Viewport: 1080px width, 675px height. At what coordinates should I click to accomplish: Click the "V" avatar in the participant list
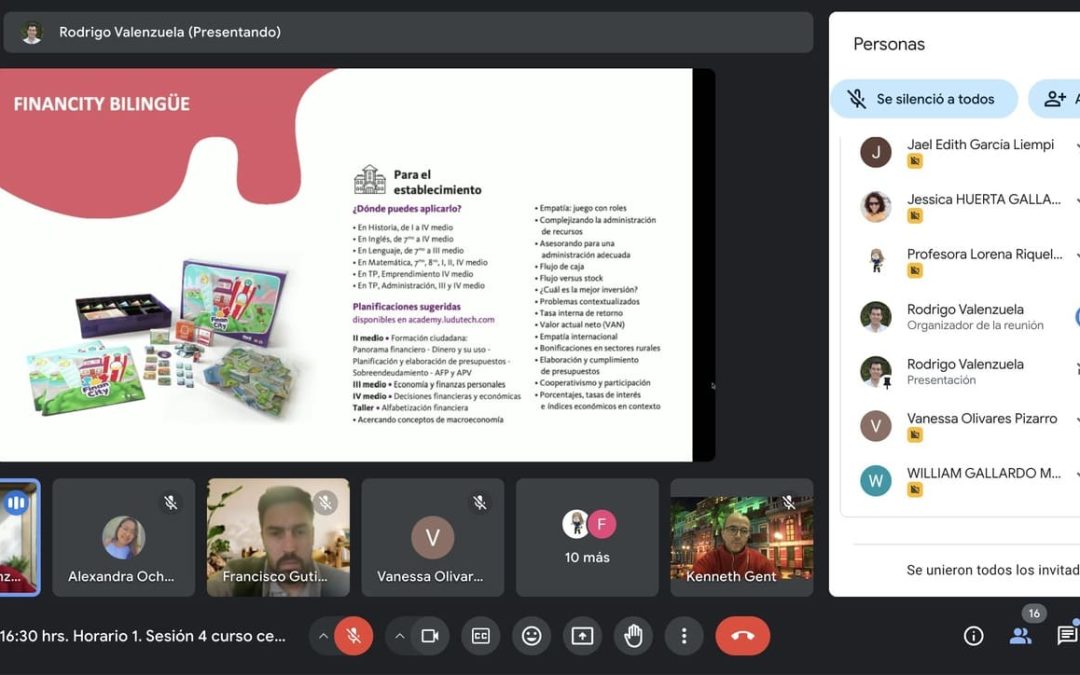click(875, 426)
